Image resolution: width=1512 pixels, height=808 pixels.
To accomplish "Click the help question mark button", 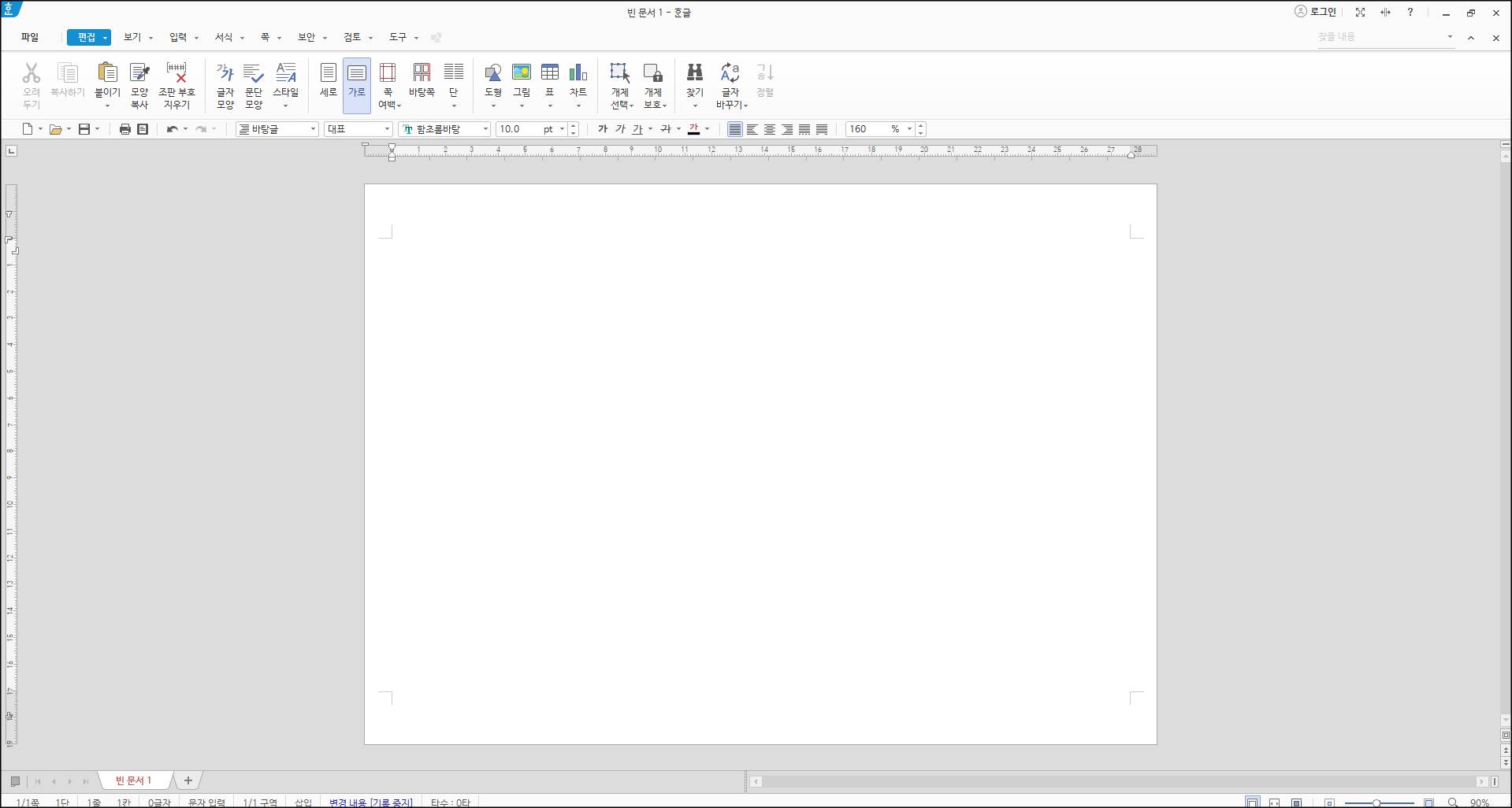I will coord(1410,13).
